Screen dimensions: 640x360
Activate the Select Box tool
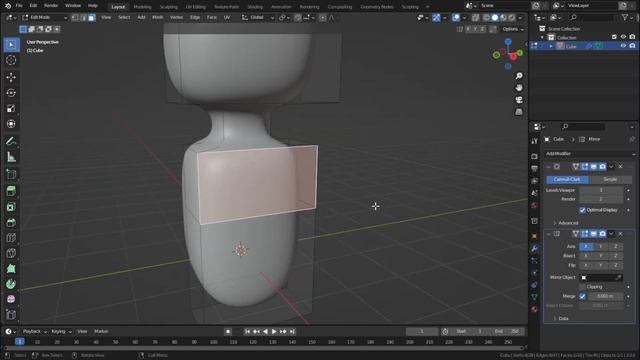pos(11,44)
